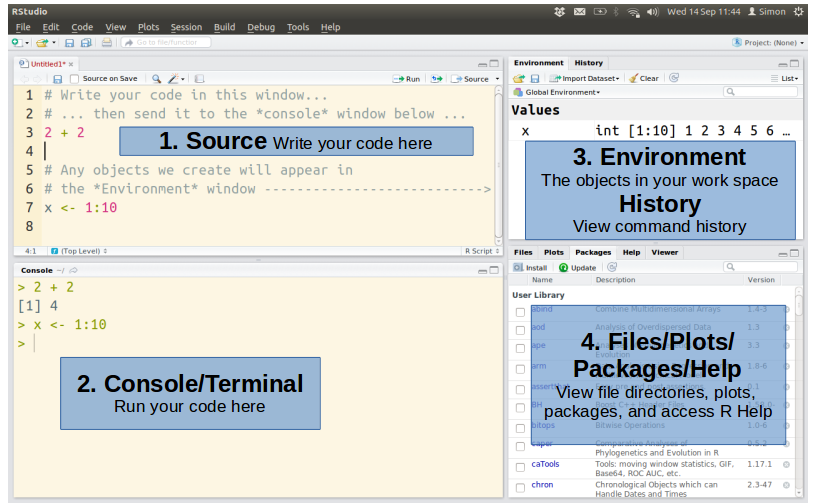The width and height of the screenshot is (816, 504).
Task: Save all open documents icon
Action: point(86,43)
